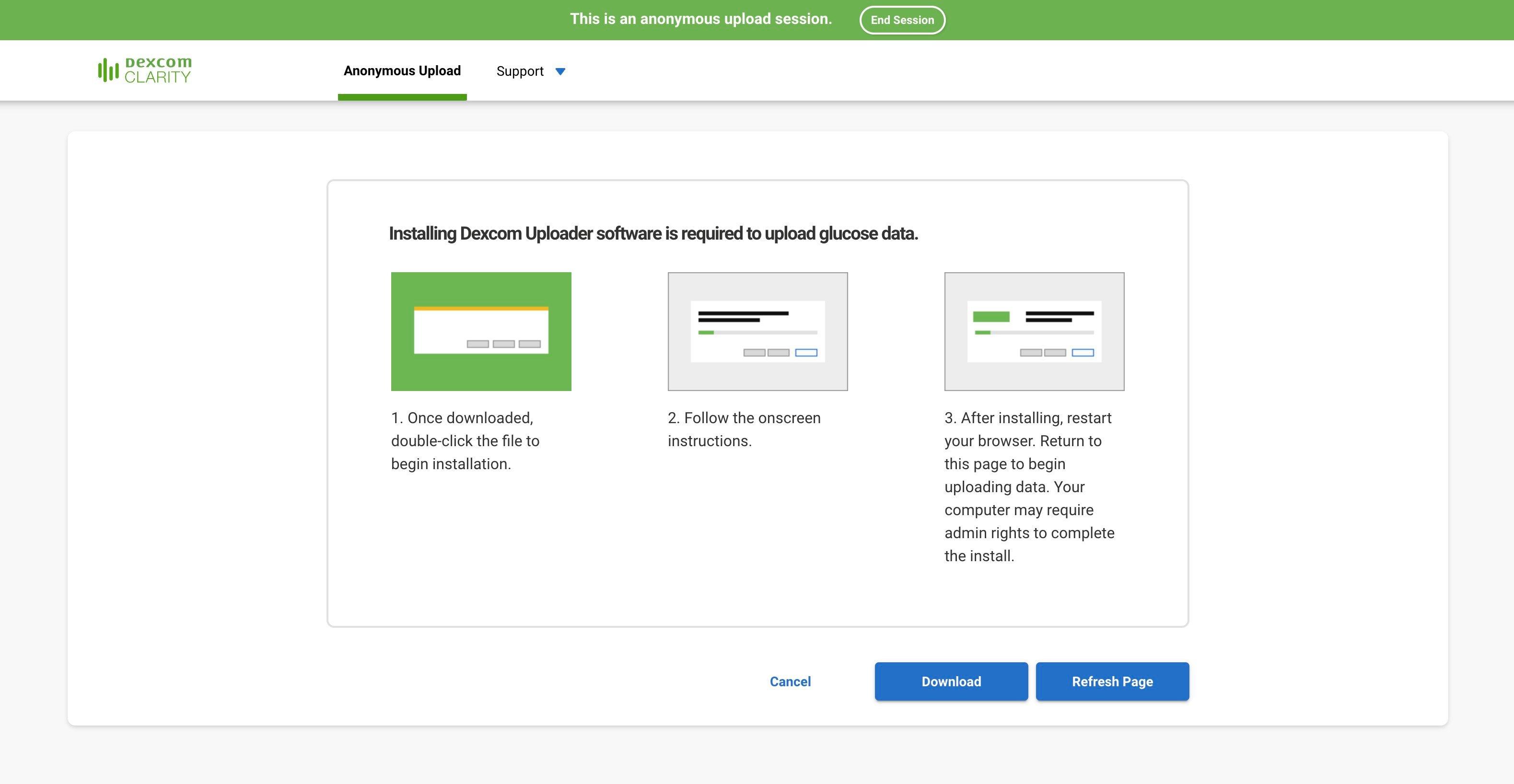Click the green step 1 download illustration
This screenshot has height=784, width=1514.
click(x=481, y=331)
